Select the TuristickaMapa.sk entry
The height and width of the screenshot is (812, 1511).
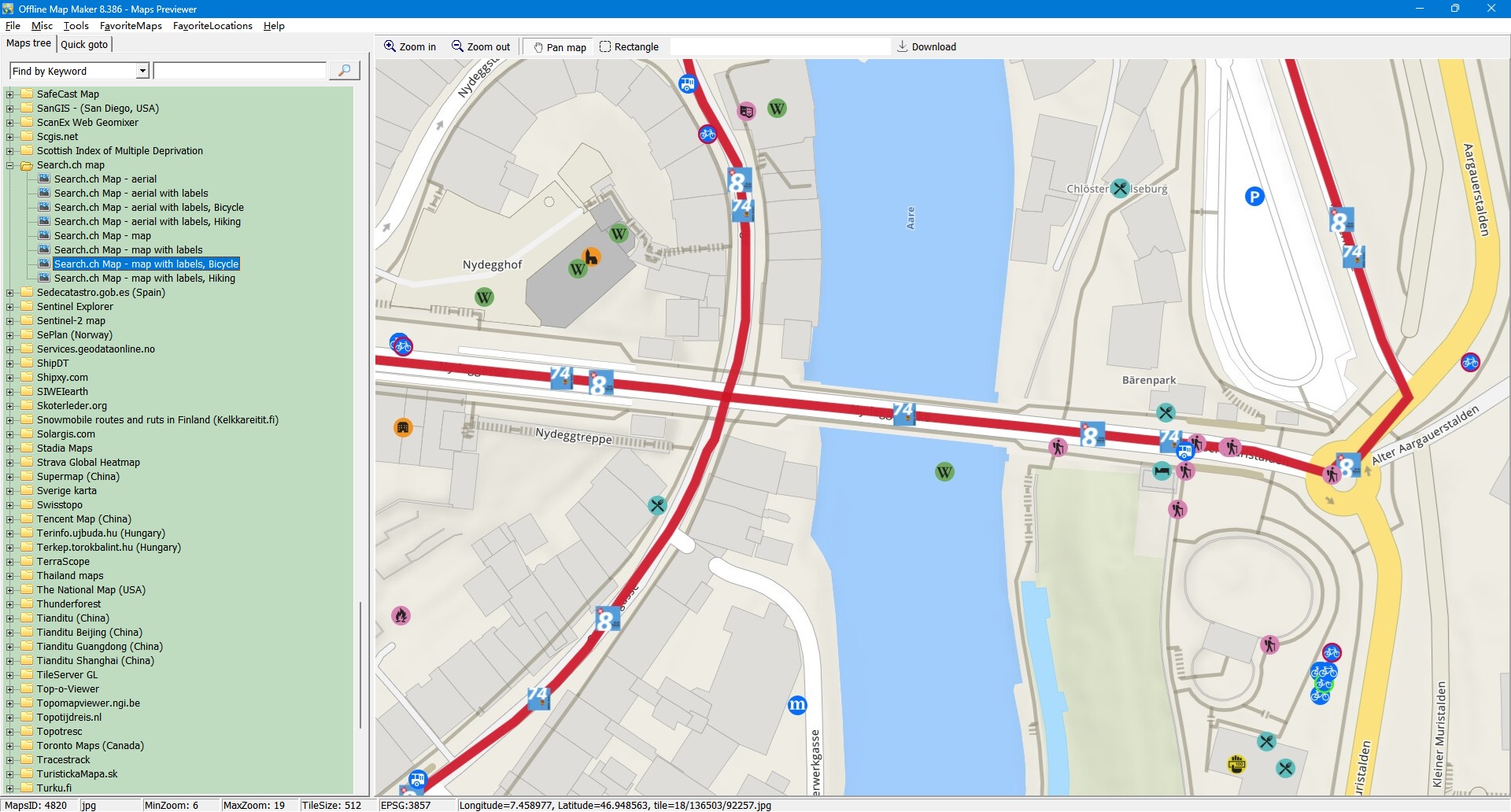[x=77, y=774]
